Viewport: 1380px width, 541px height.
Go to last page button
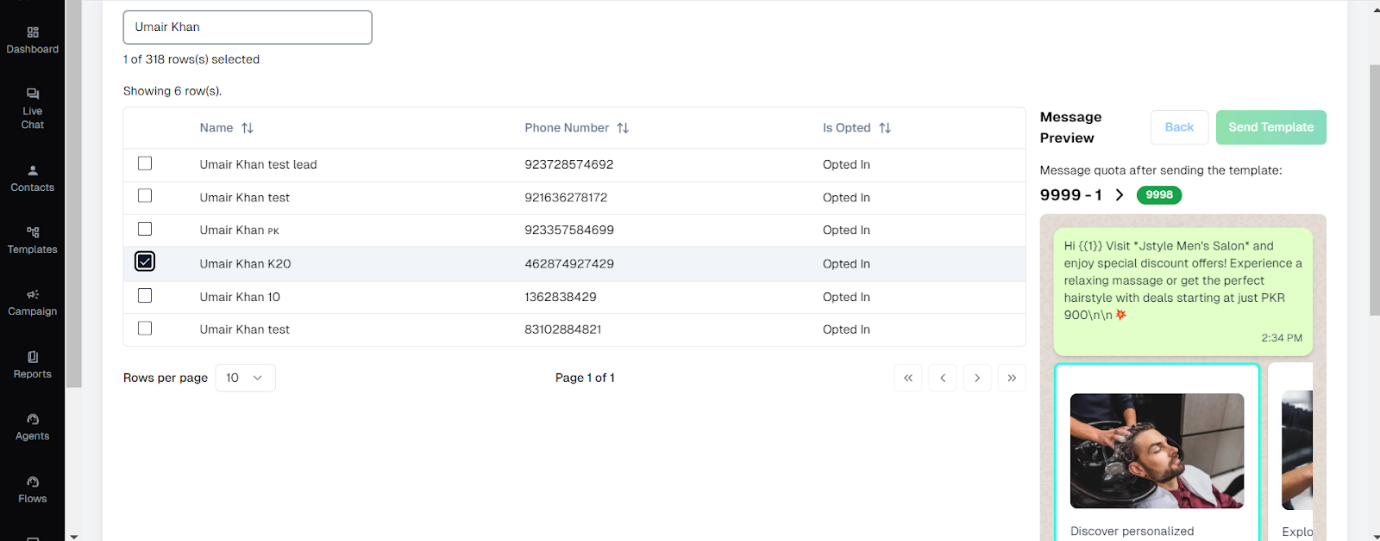1012,378
